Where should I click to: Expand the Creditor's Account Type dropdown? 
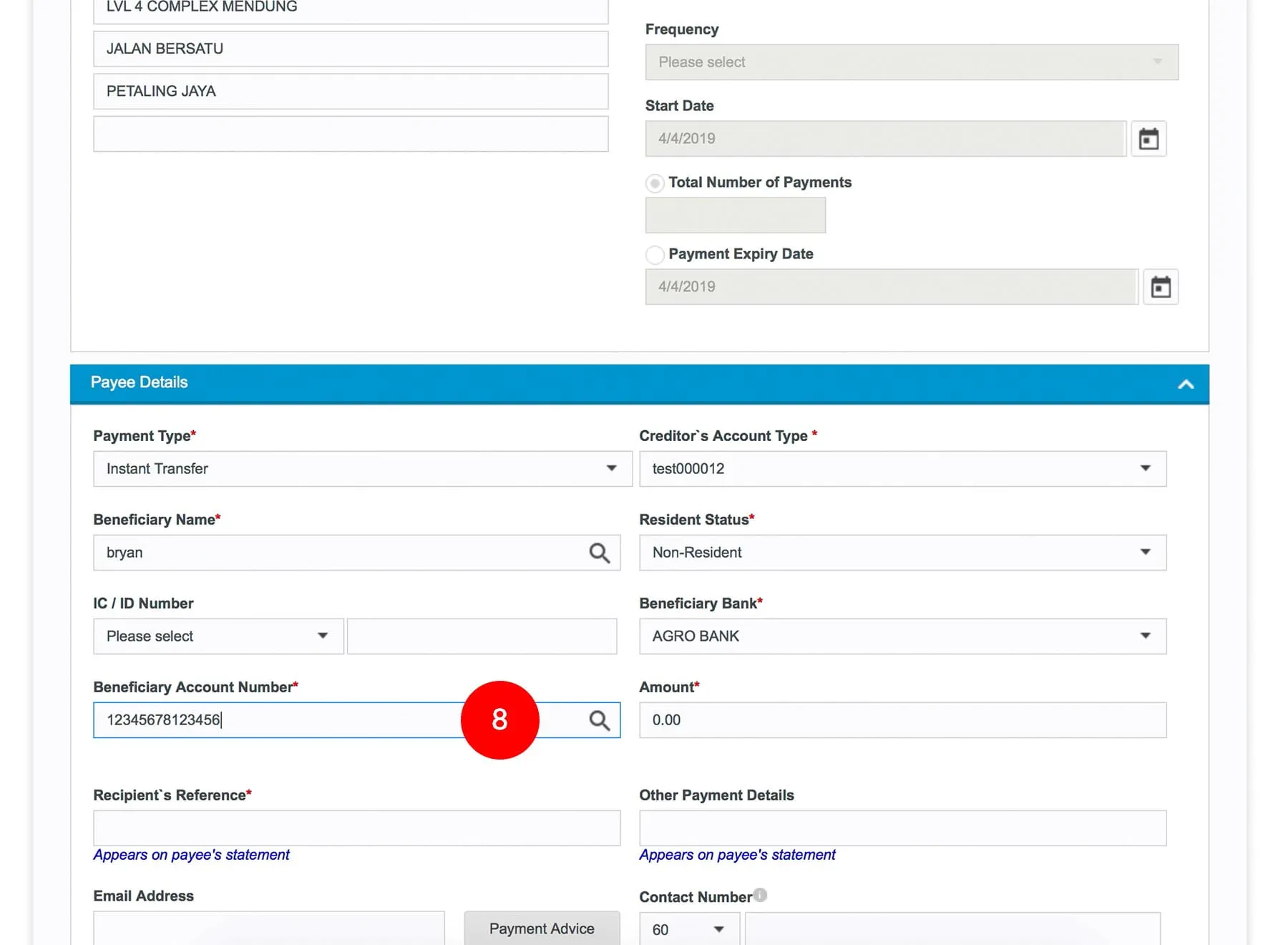point(902,469)
